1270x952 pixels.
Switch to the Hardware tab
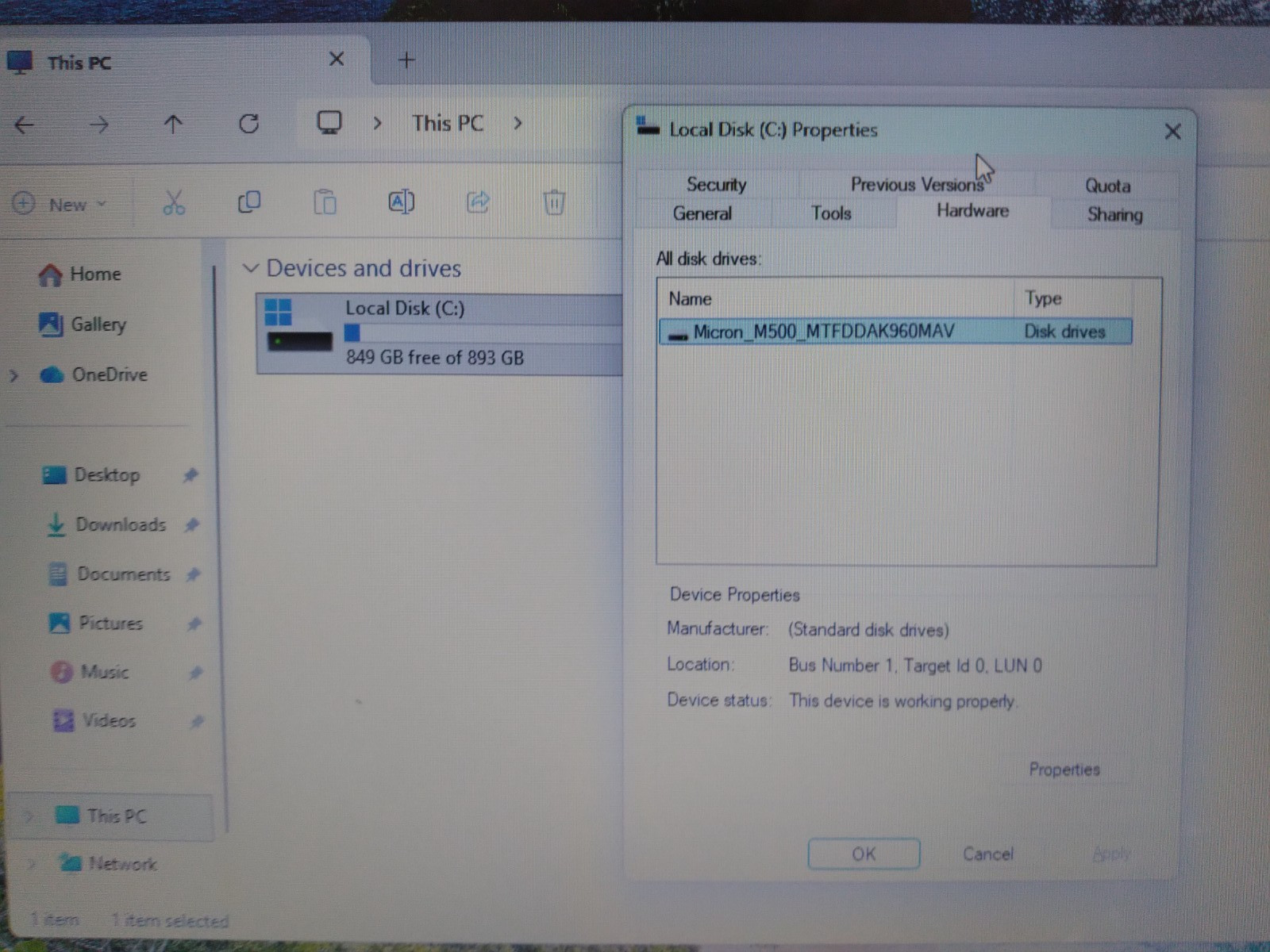(973, 211)
